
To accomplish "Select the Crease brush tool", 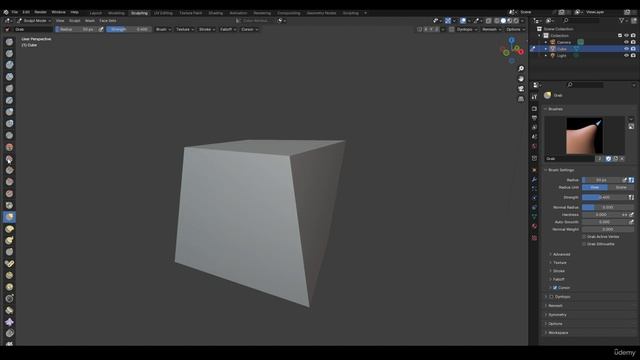I will (x=9, y=135).
